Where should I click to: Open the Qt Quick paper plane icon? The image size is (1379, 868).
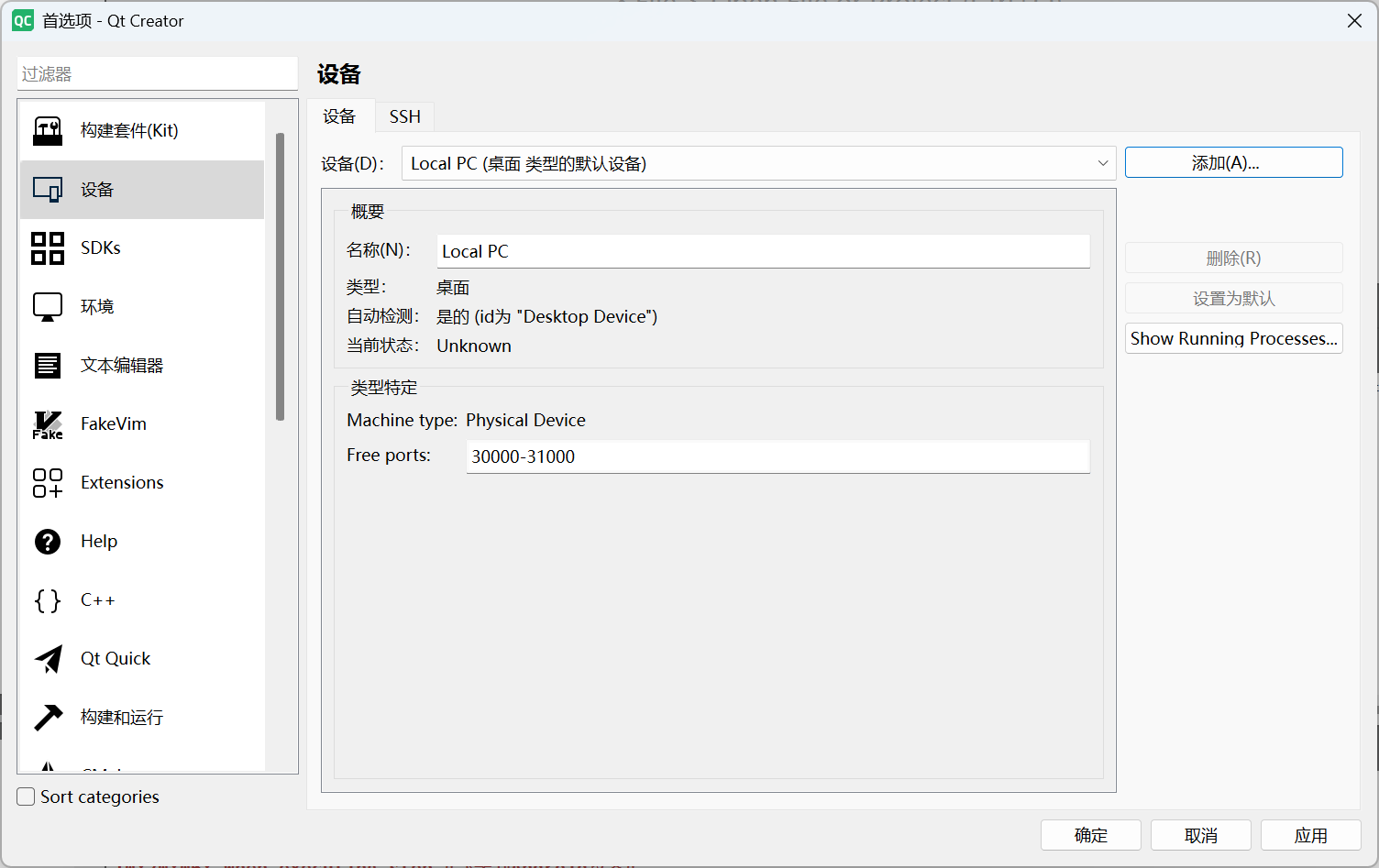click(x=48, y=659)
